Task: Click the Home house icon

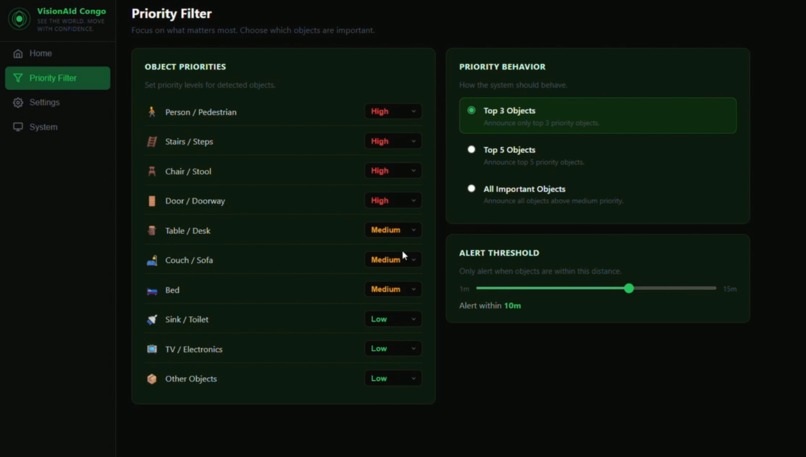Action: 18,53
